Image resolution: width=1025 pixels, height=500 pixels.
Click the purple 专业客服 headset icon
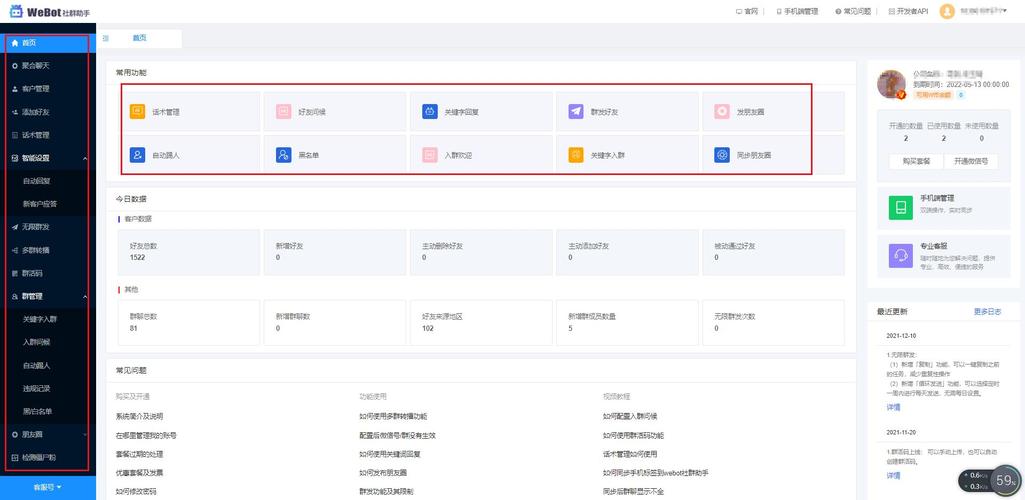(901, 256)
